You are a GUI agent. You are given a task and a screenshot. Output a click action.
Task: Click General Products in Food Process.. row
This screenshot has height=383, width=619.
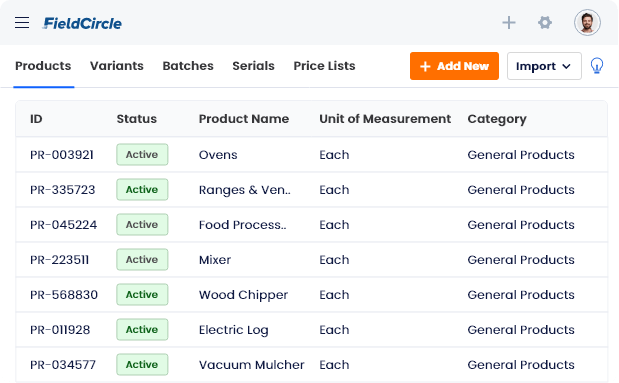(521, 225)
